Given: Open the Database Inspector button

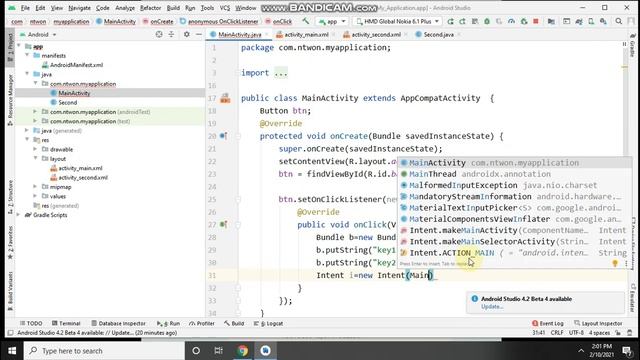Looking at the screenshot, I should [x=118, y=323].
